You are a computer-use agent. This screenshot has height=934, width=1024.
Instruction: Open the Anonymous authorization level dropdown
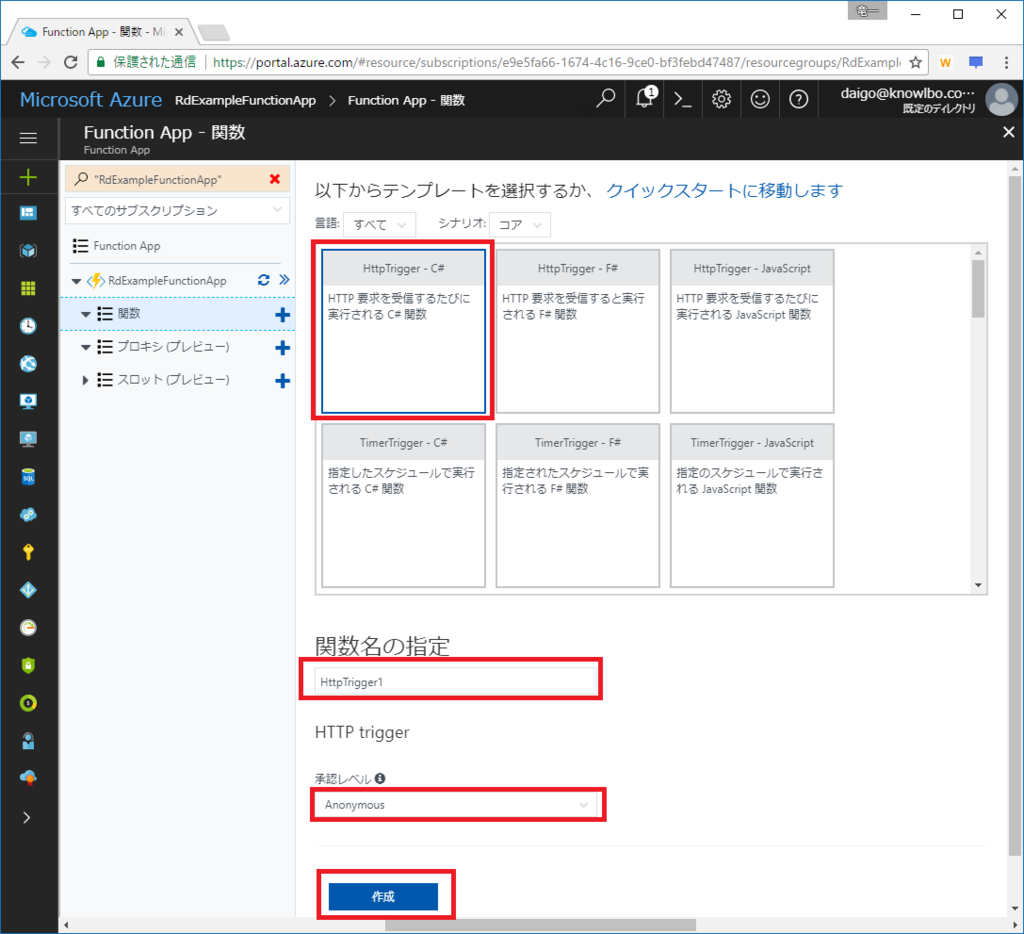(457, 804)
